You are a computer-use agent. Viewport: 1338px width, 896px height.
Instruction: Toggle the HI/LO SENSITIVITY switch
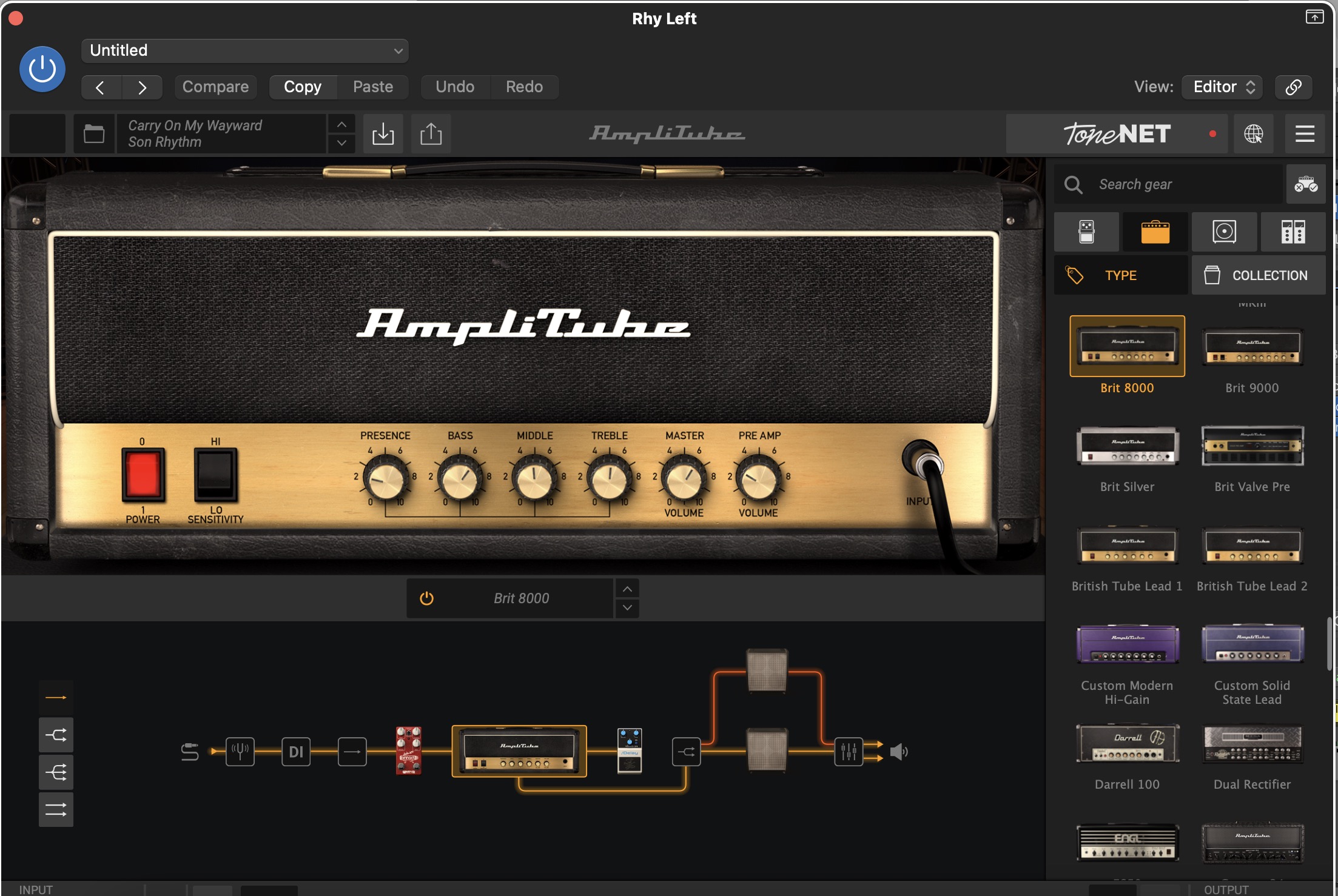tap(215, 475)
